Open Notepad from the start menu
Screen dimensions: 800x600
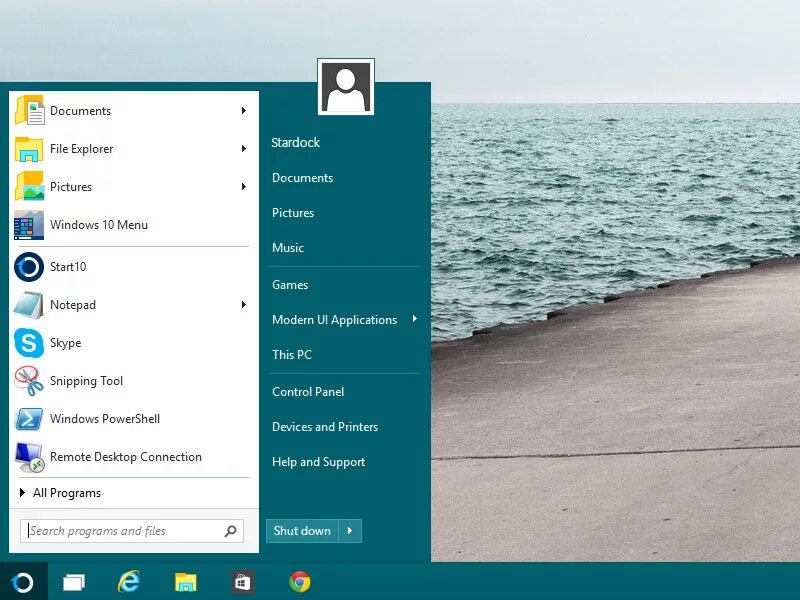click(x=74, y=305)
